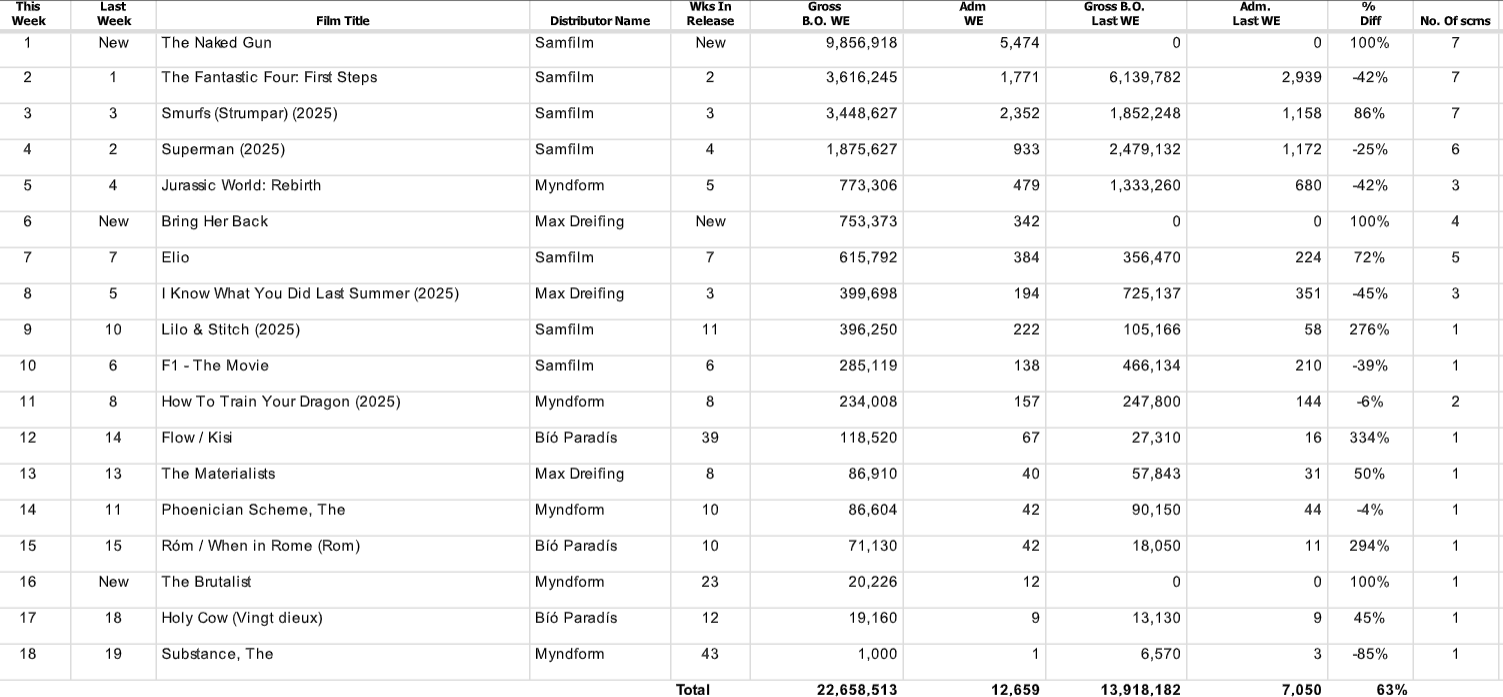The width and height of the screenshot is (1503, 697).
Task: Click the Holy Cow (Vingt dieux) cell
Action: pos(242,618)
